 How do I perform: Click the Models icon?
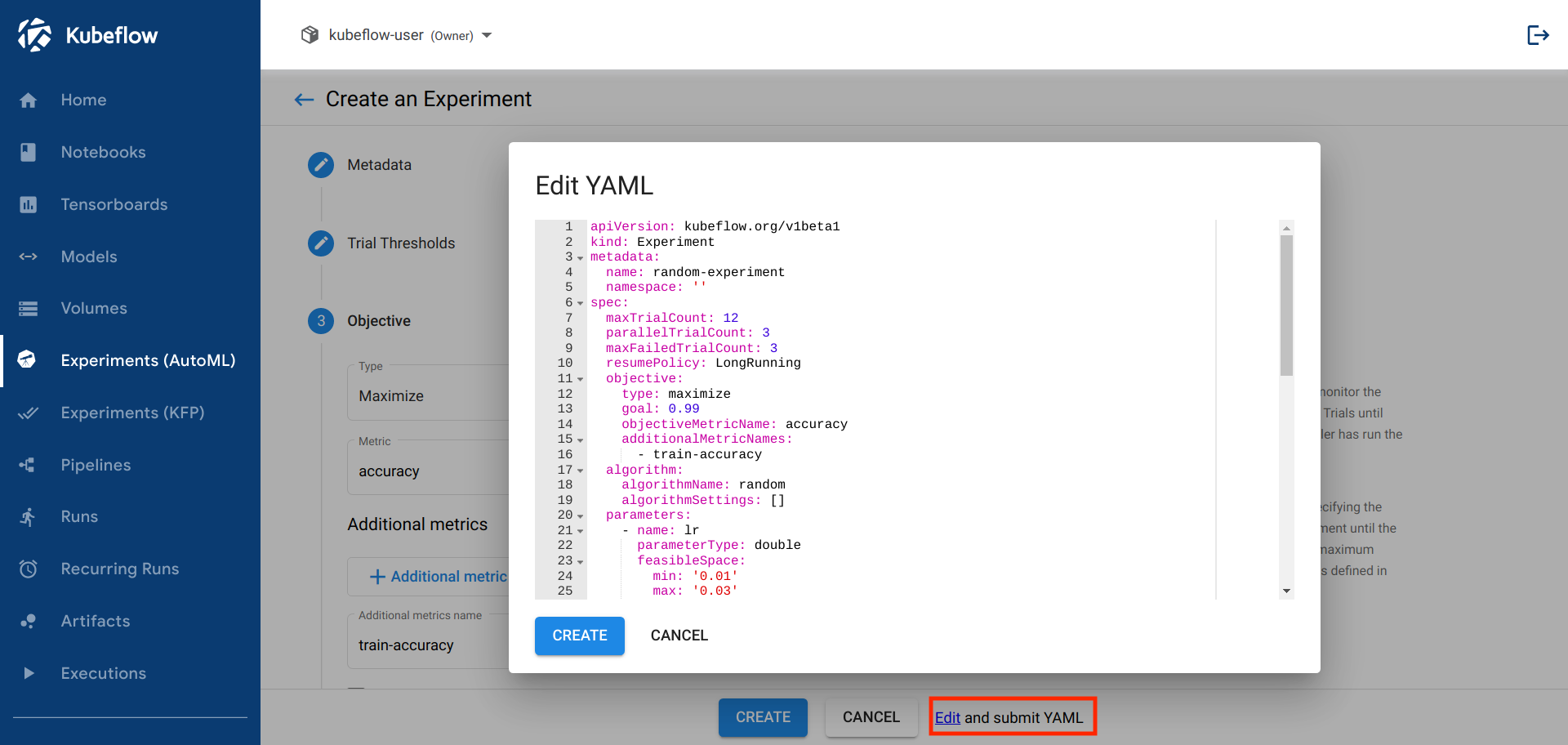28,257
